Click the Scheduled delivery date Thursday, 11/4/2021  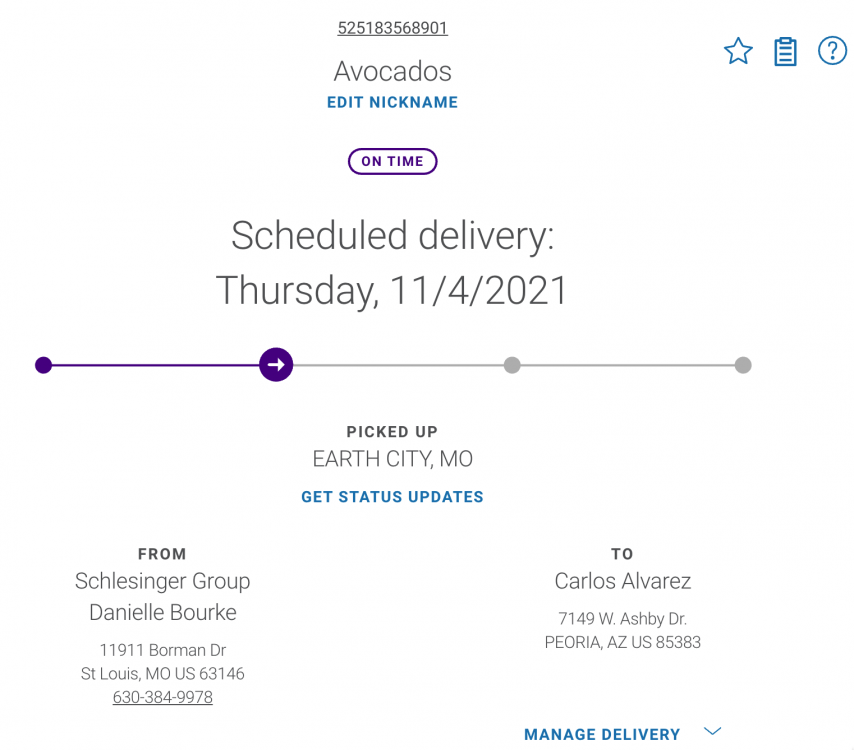(x=392, y=290)
